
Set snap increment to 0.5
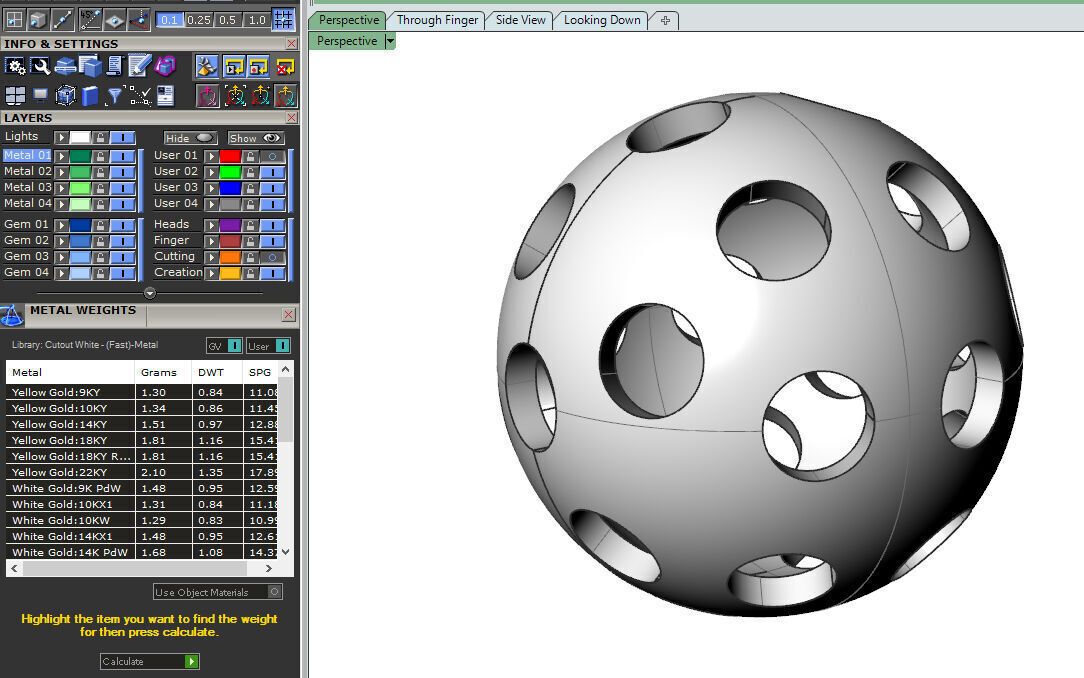pyautogui.click(x=227, y=20)
